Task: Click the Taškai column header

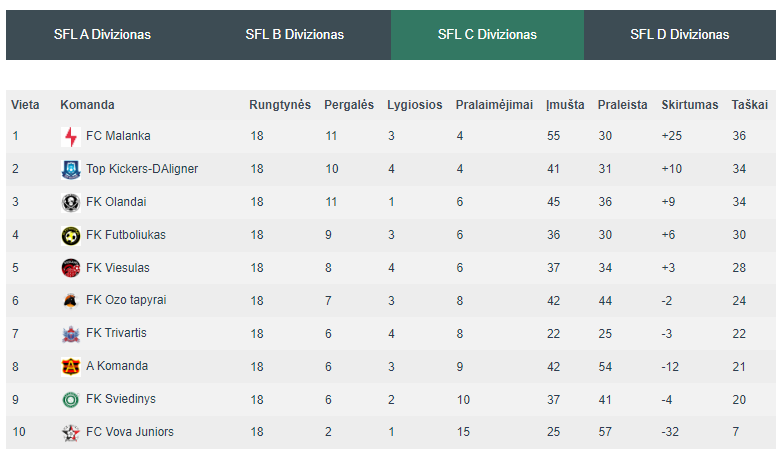Action: click(x=750, y=105)
